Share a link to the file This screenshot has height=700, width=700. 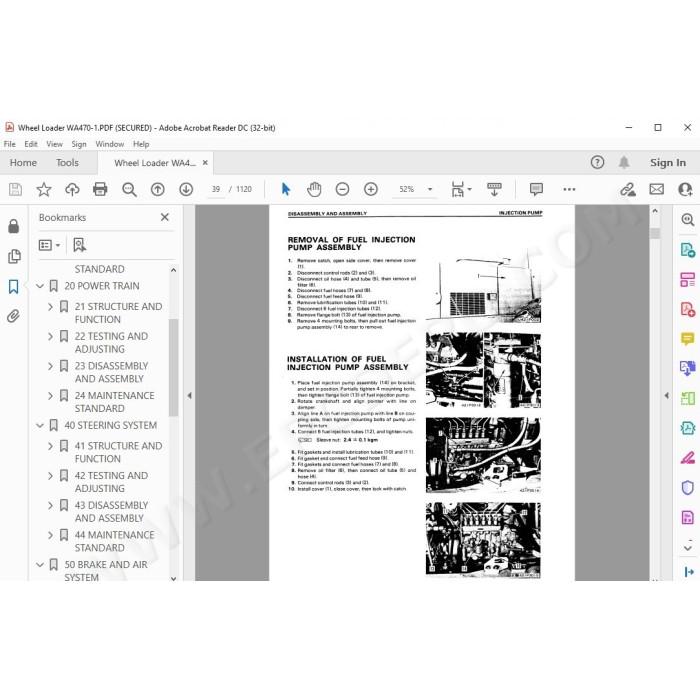[x=628, y=189]
